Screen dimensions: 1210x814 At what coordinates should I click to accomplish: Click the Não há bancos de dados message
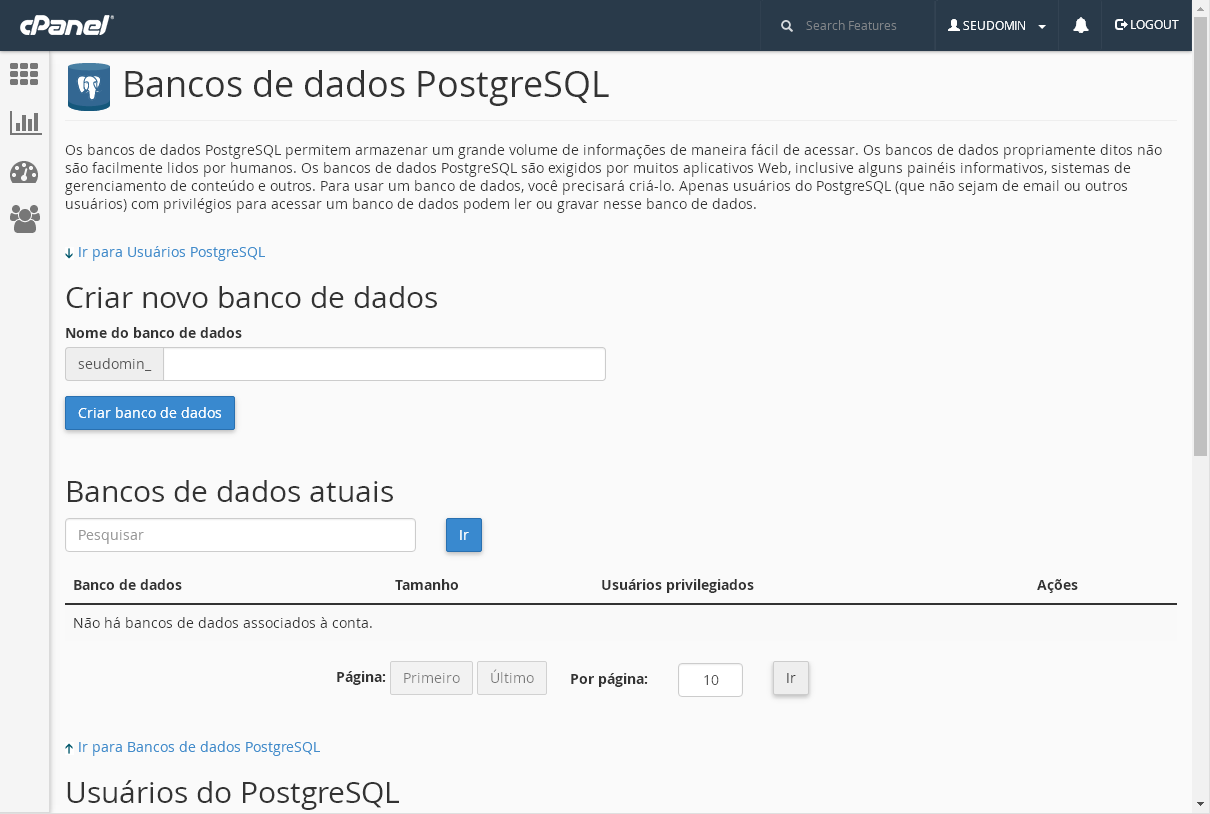point(223,623)
